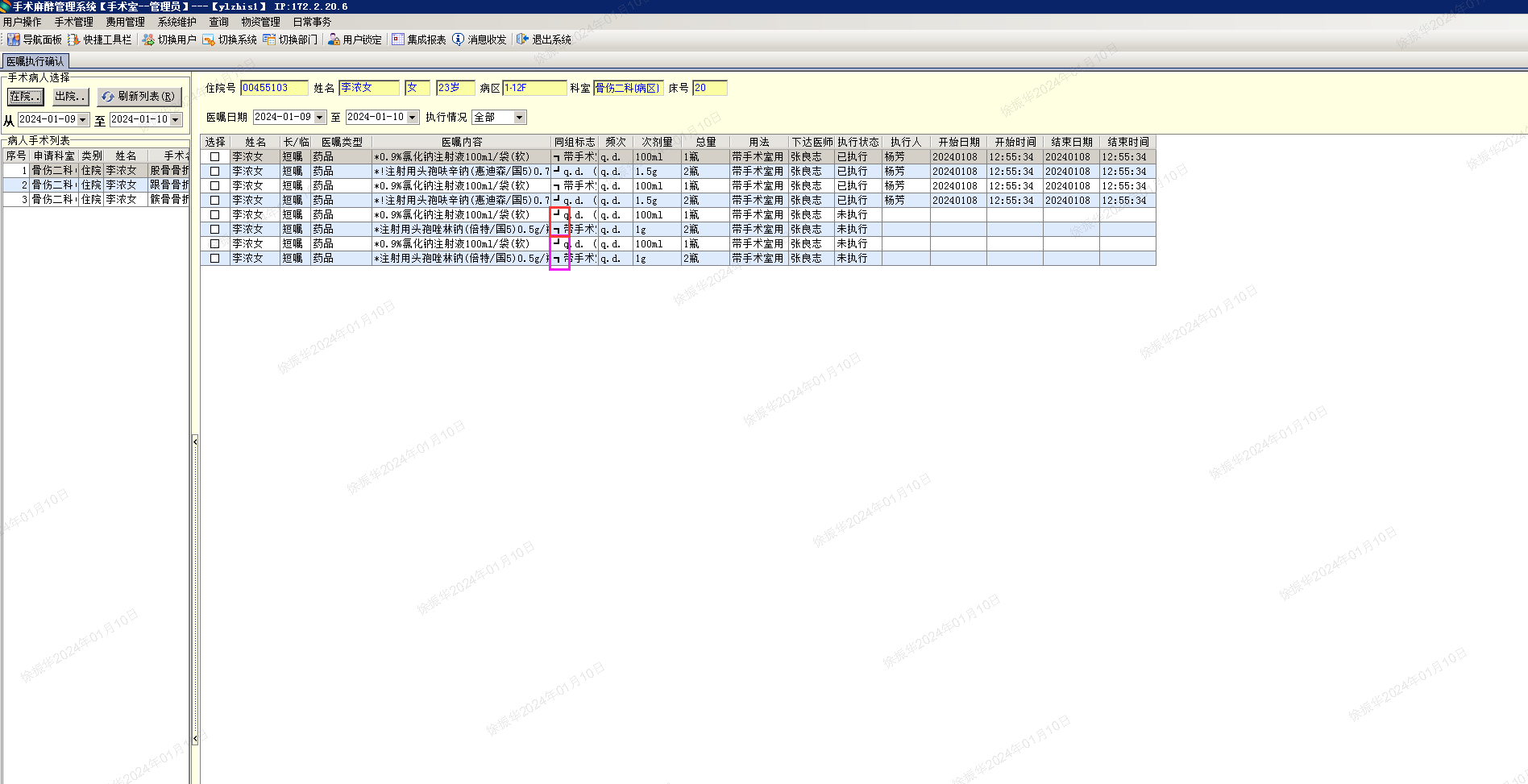Image resolution: width=1528 pixels, height=784 pixels.
Task: Open the 日常事务 menu
Action: (x=313, y=22)
